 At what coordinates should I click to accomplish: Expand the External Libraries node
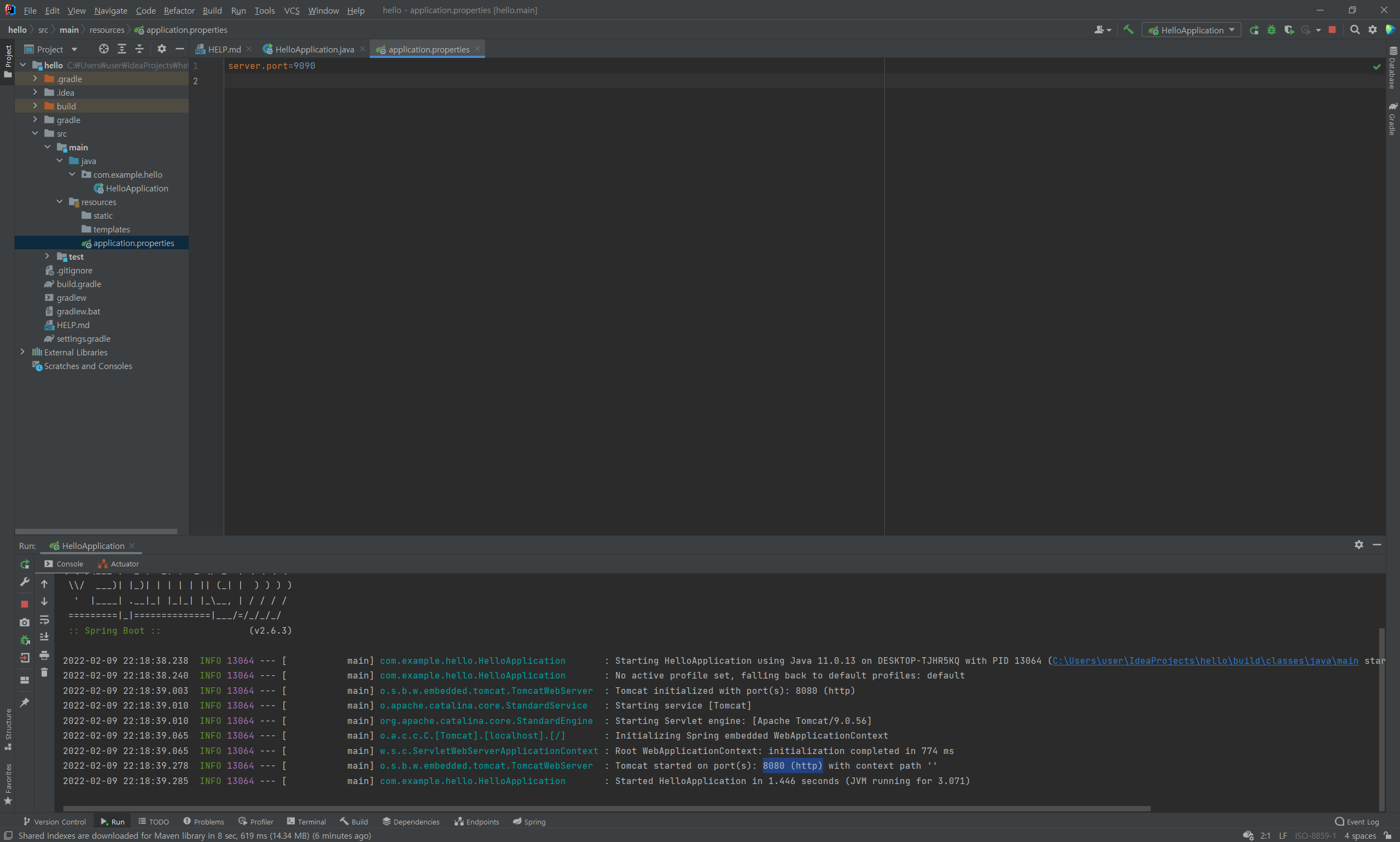click(23, 352)
